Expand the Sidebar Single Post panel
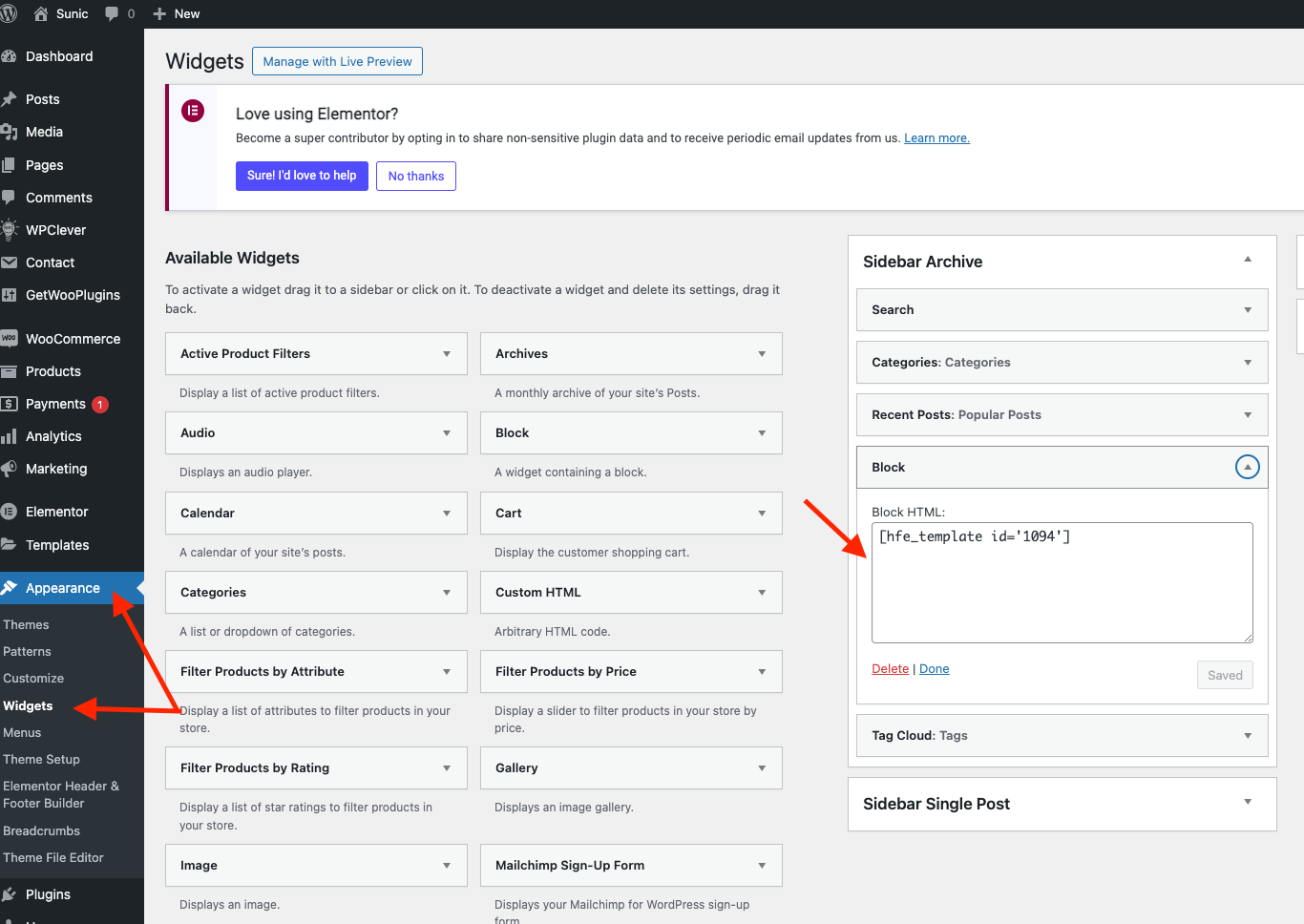The width and height of the screenshot is (1304, 924). click(x=1247, y=802)
